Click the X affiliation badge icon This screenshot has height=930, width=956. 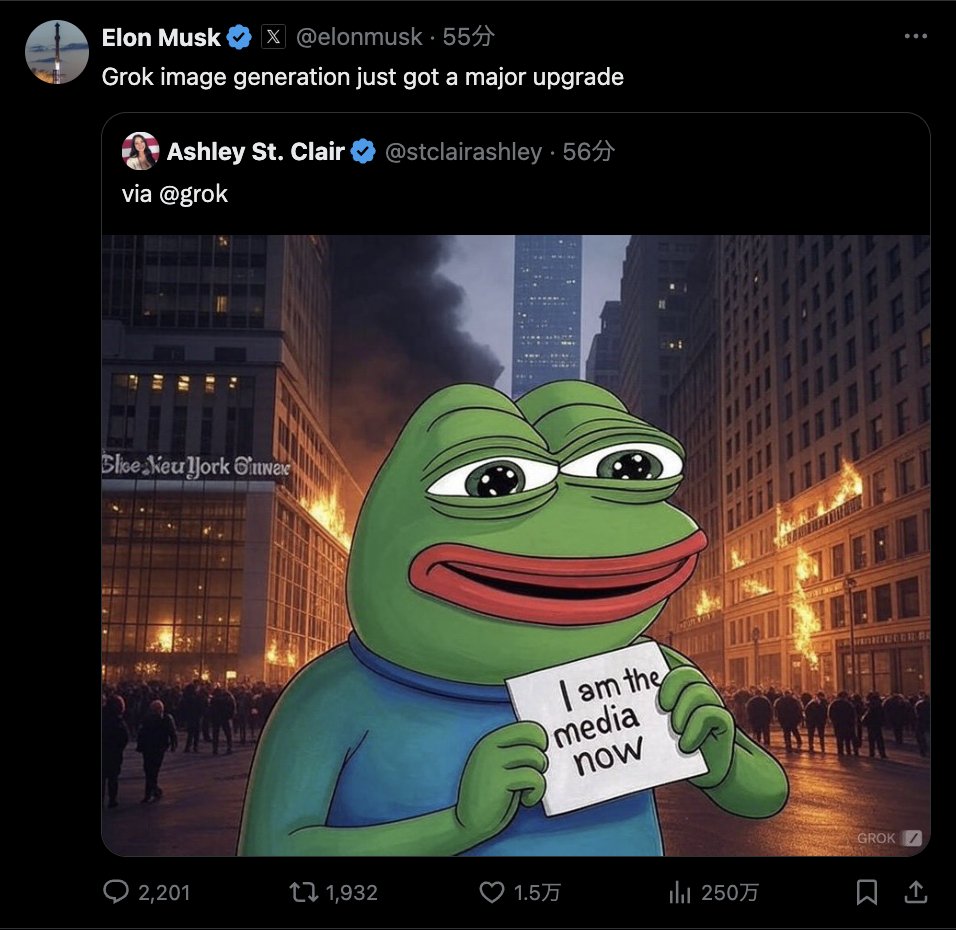point(273,37)
